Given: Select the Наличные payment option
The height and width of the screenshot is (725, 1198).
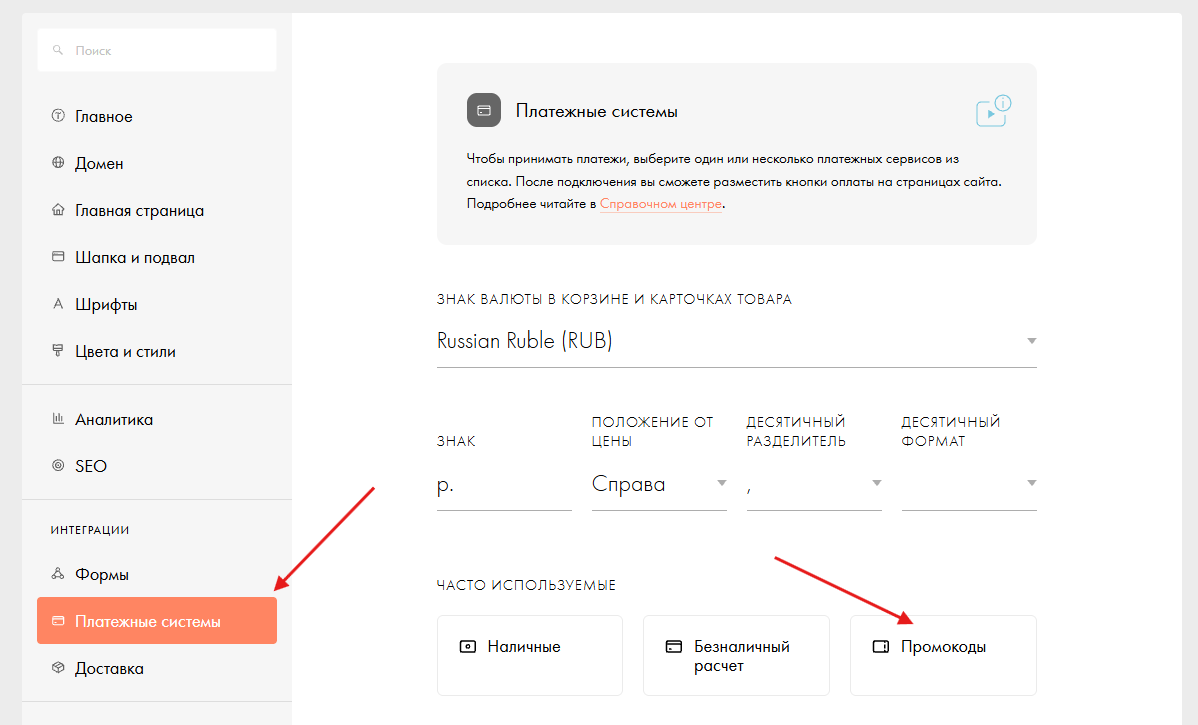Looking at the screenshot, I should click(529, 655).
